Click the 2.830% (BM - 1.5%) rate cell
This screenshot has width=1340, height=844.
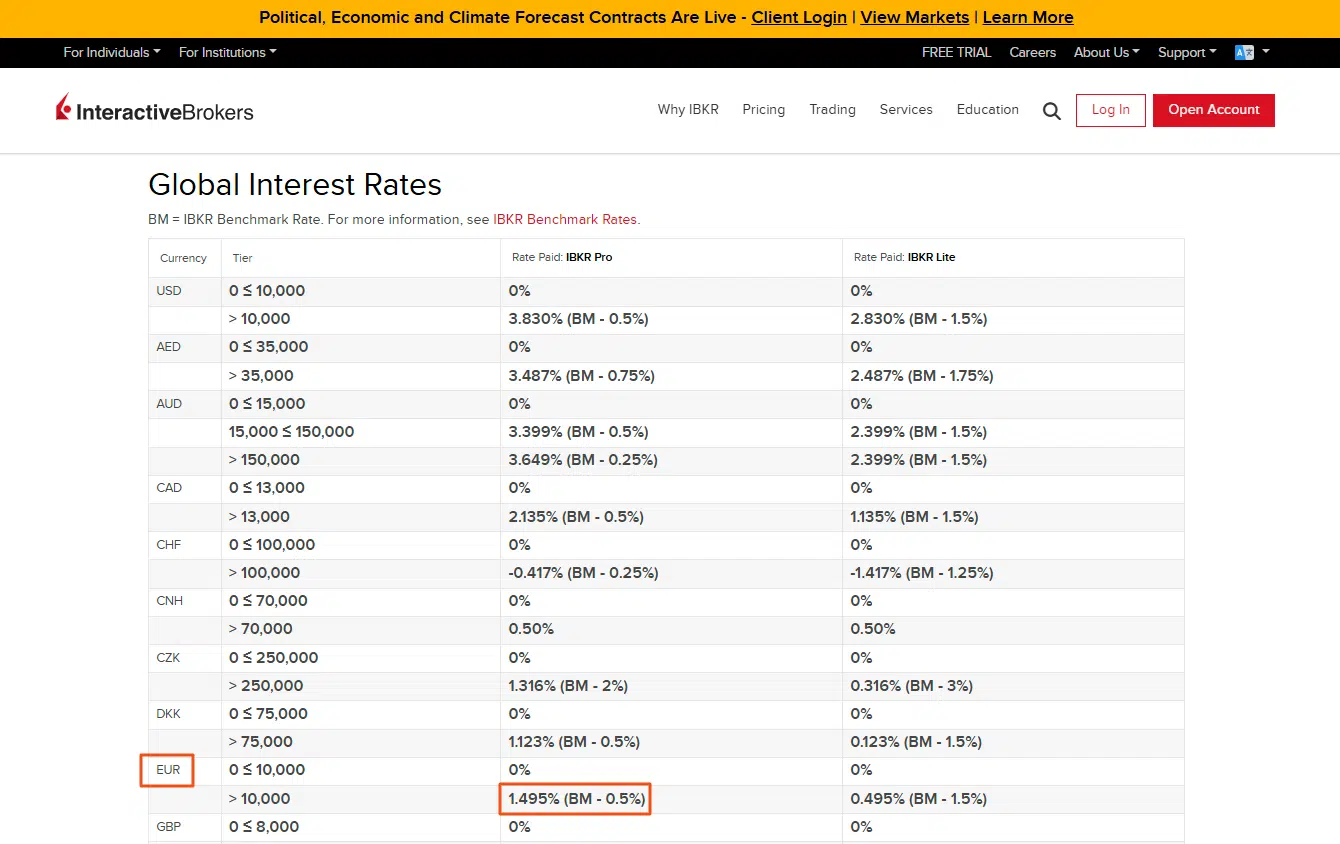coord(1013,319)
